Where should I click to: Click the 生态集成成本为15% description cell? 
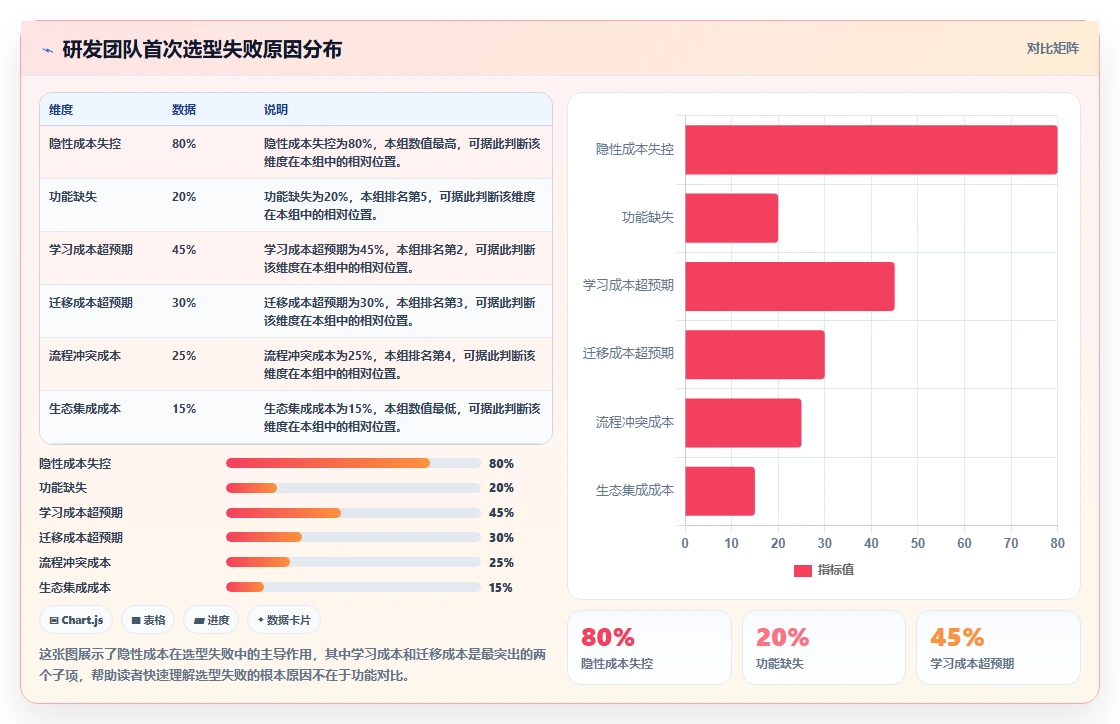coord(402,418)
